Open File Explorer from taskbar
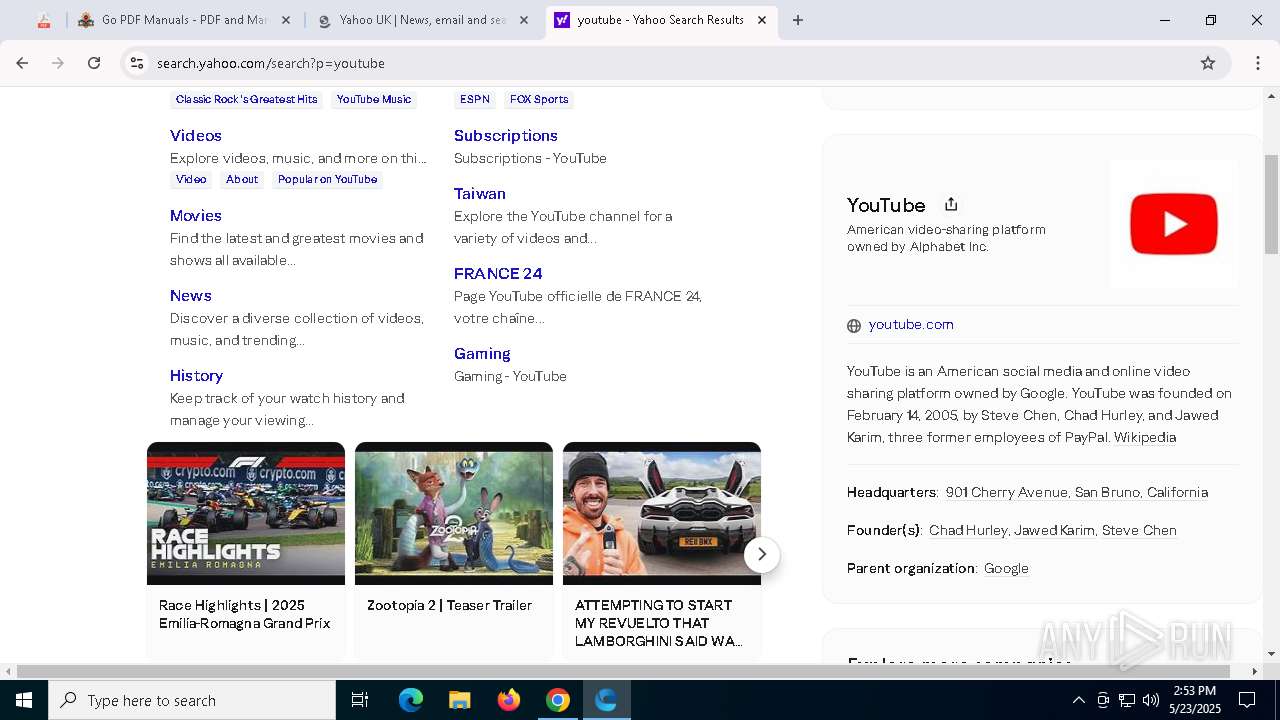This screenshot has width=1280, height=720. 460,700
